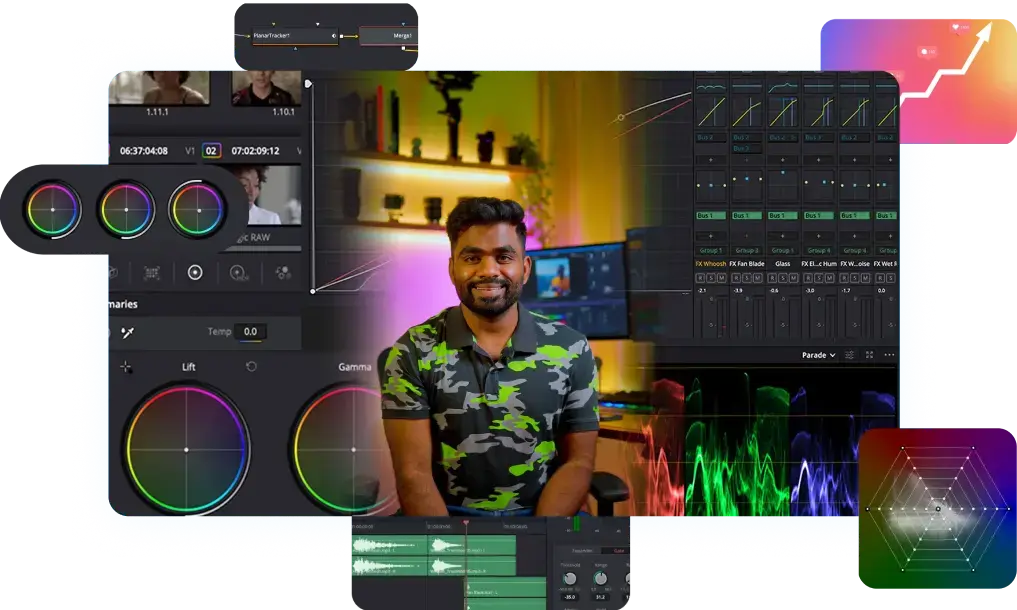Click the Lift wheel reset arrow
The width and height of the screenshot is (1017, 610).
(251, 367)
